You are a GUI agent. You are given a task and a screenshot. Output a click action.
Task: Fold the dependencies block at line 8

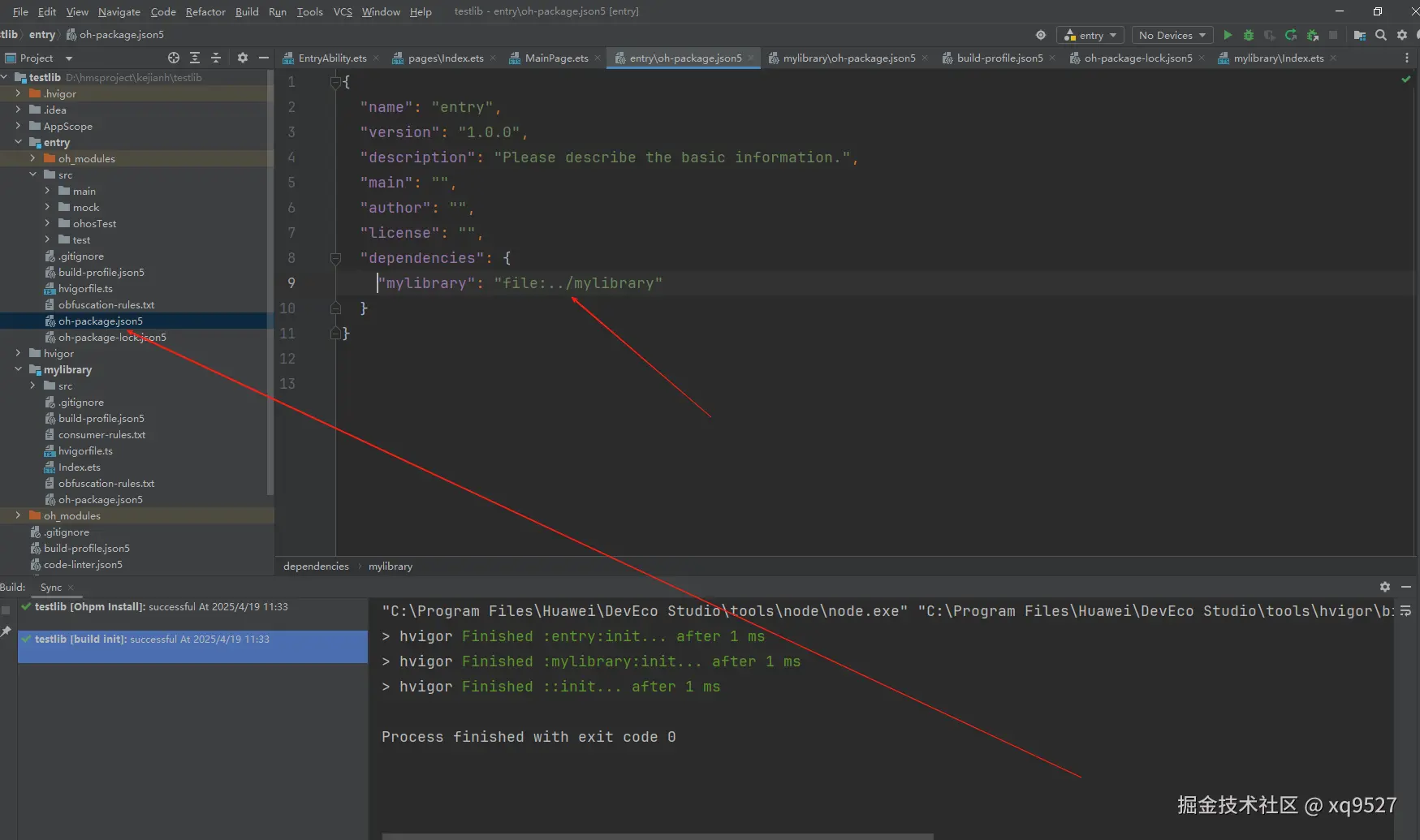click(x=335, y=258)
